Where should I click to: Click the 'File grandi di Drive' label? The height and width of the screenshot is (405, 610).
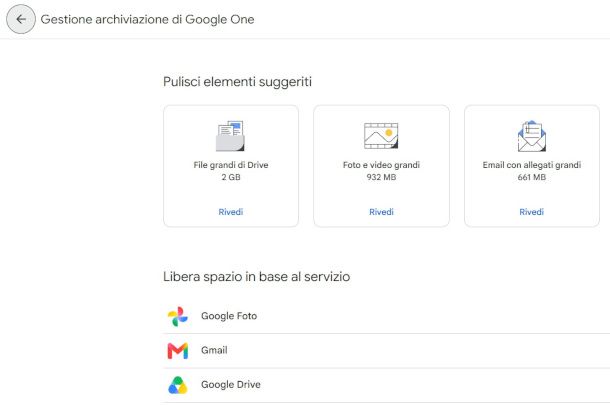(231, 165)
